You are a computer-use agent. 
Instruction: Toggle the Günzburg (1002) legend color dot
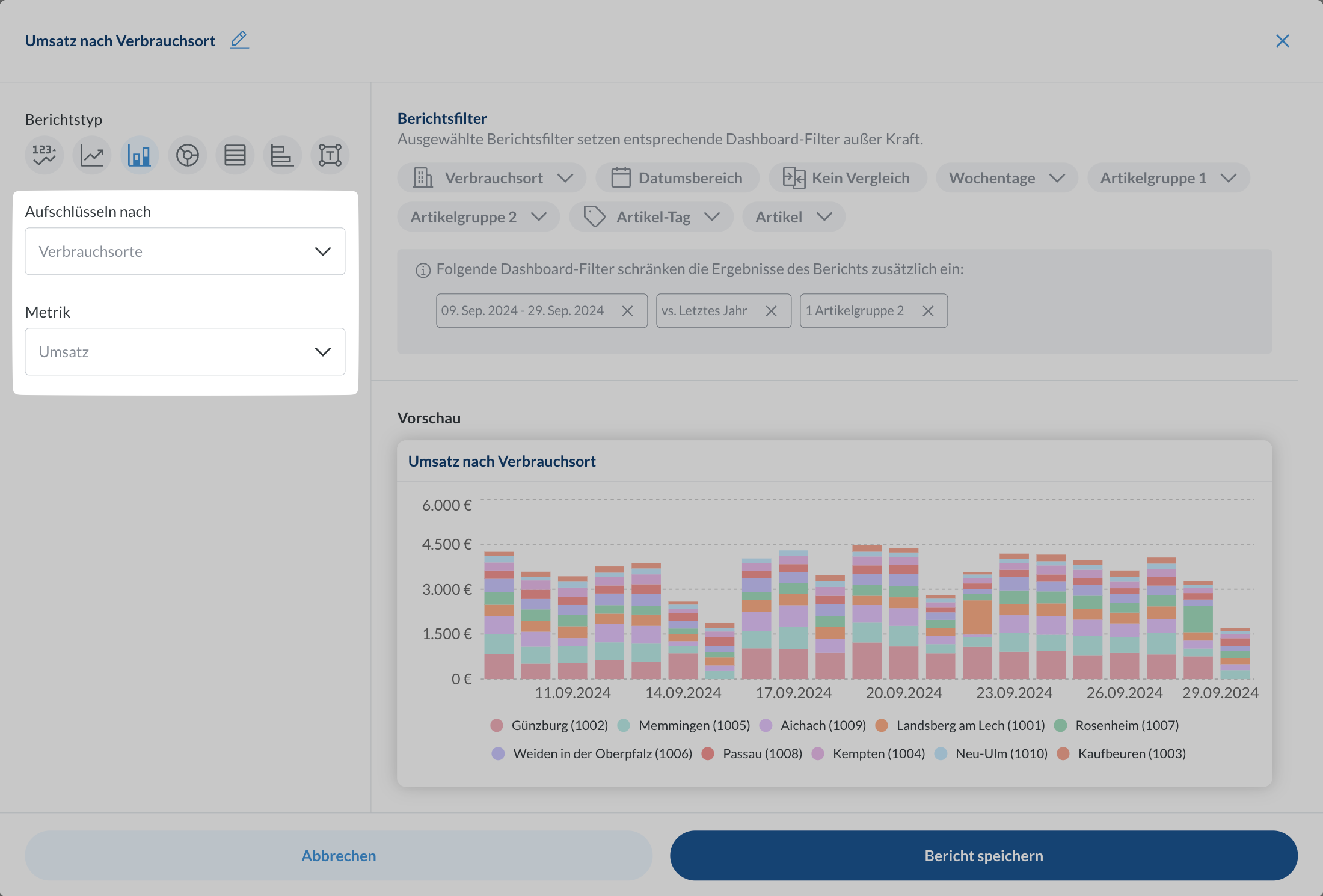[496, 725]
